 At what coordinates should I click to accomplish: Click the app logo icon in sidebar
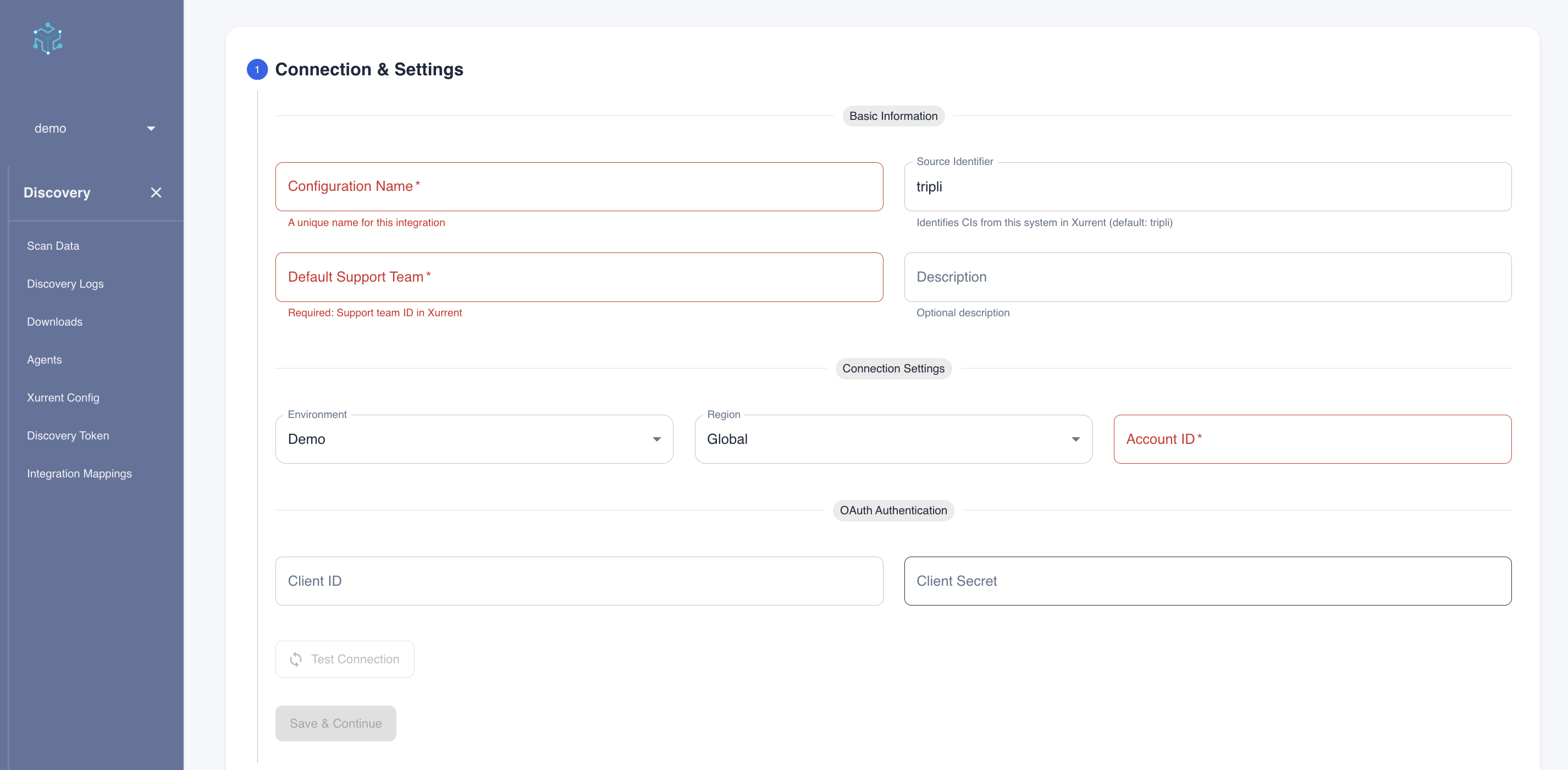pyautogui.click(x=47, y=39)
